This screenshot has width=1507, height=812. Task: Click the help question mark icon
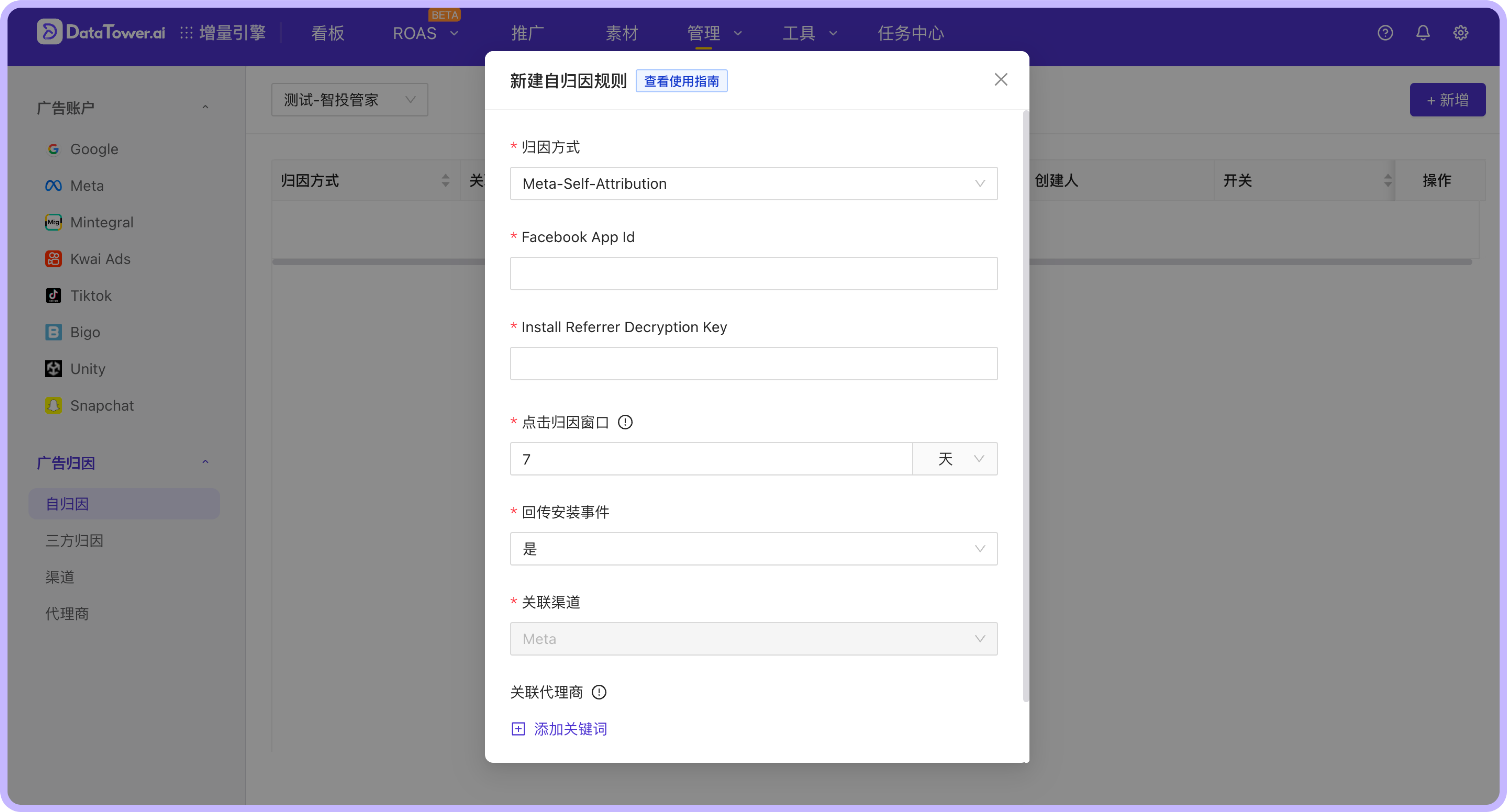[1385, 33]
